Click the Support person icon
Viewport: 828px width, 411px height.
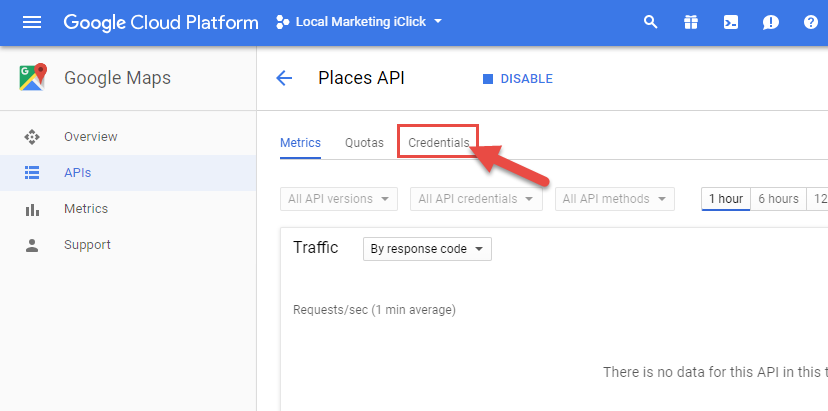click(32, 245)
